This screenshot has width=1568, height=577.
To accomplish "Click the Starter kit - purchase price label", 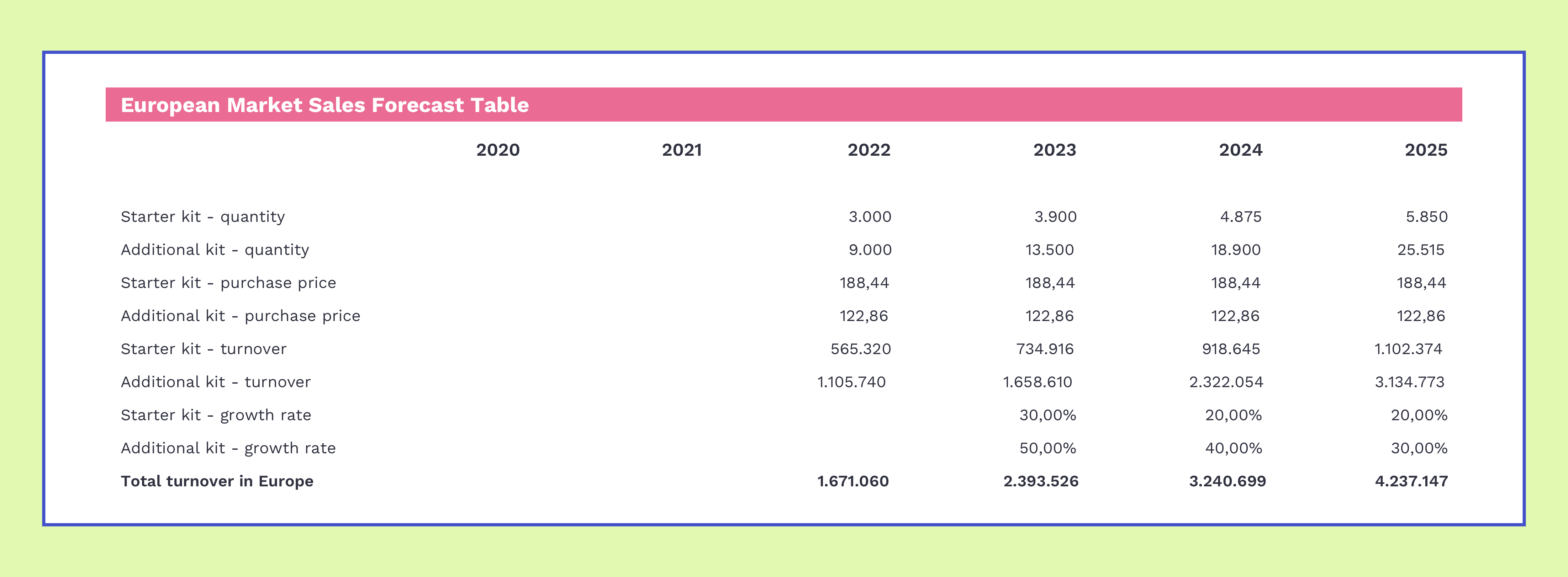I will point(228,283).
